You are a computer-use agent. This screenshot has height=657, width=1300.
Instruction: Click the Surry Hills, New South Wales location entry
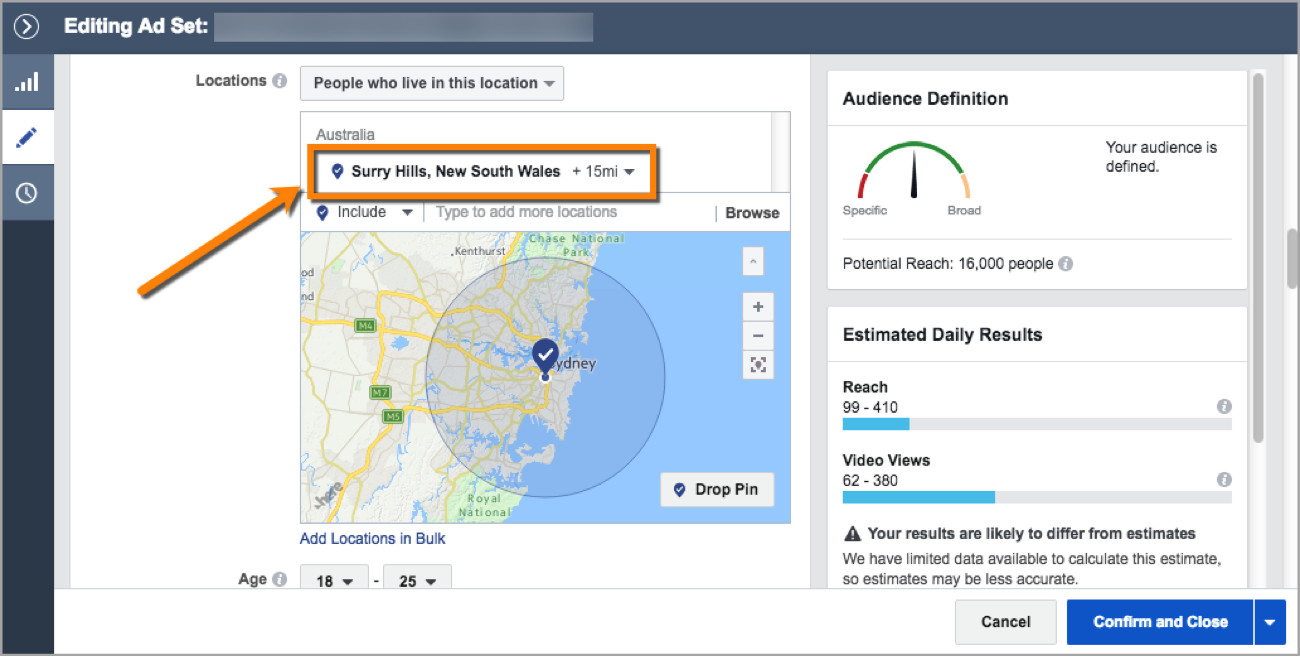click(x=456, y=172)
